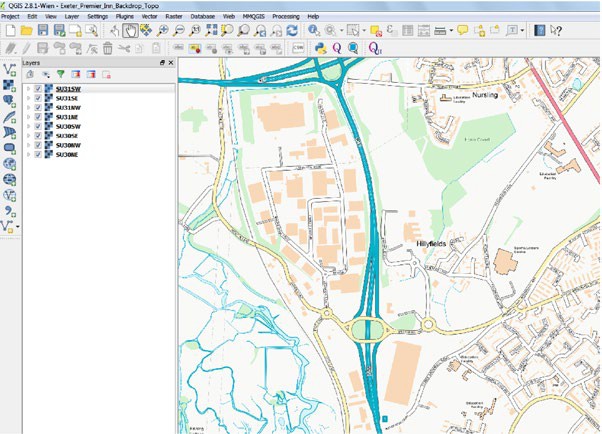Click the Add Vector Layer icon
Screen dimensions: 602x434
10,70
